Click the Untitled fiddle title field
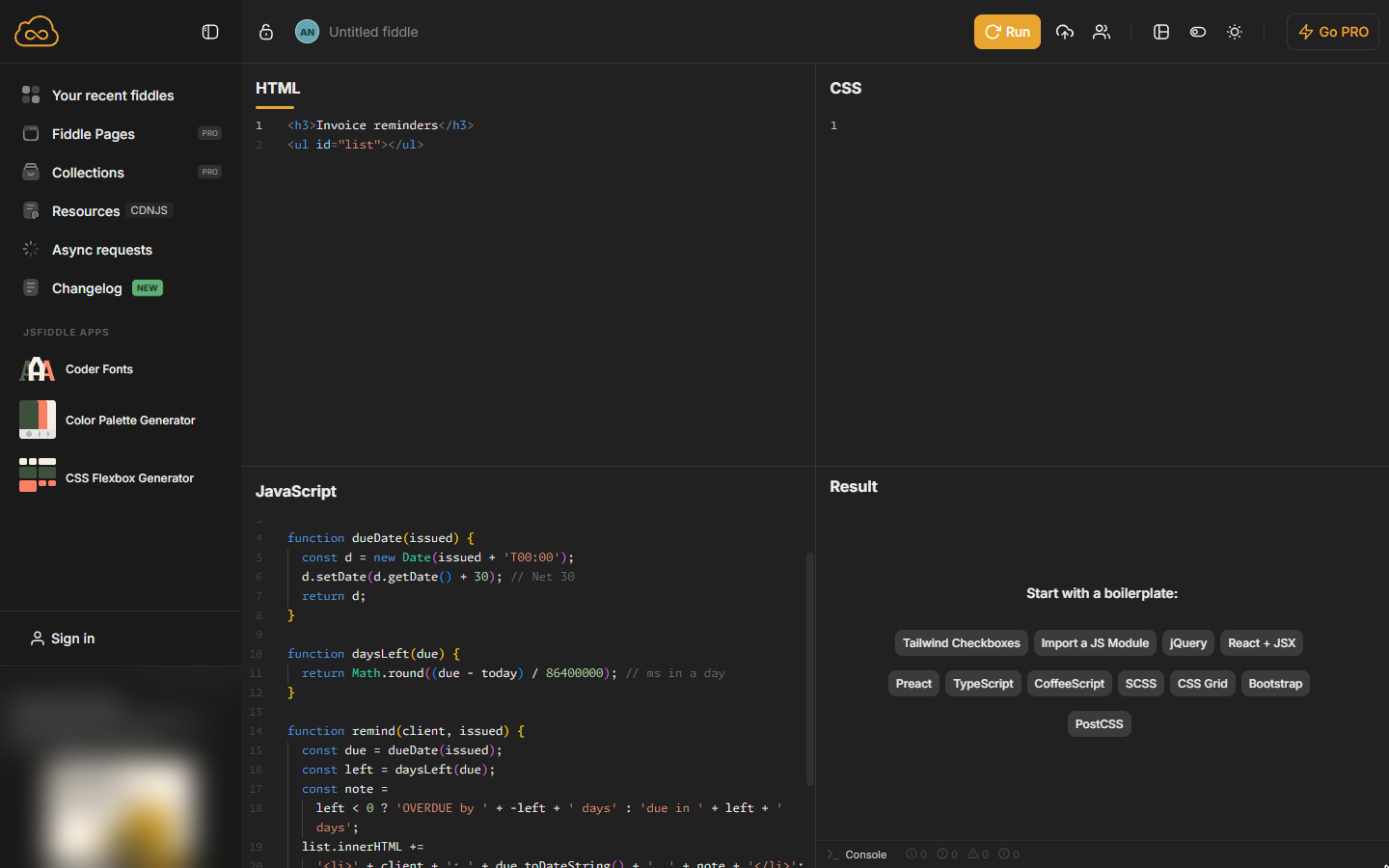1389x868 pixels. click(x=373, y=32)
